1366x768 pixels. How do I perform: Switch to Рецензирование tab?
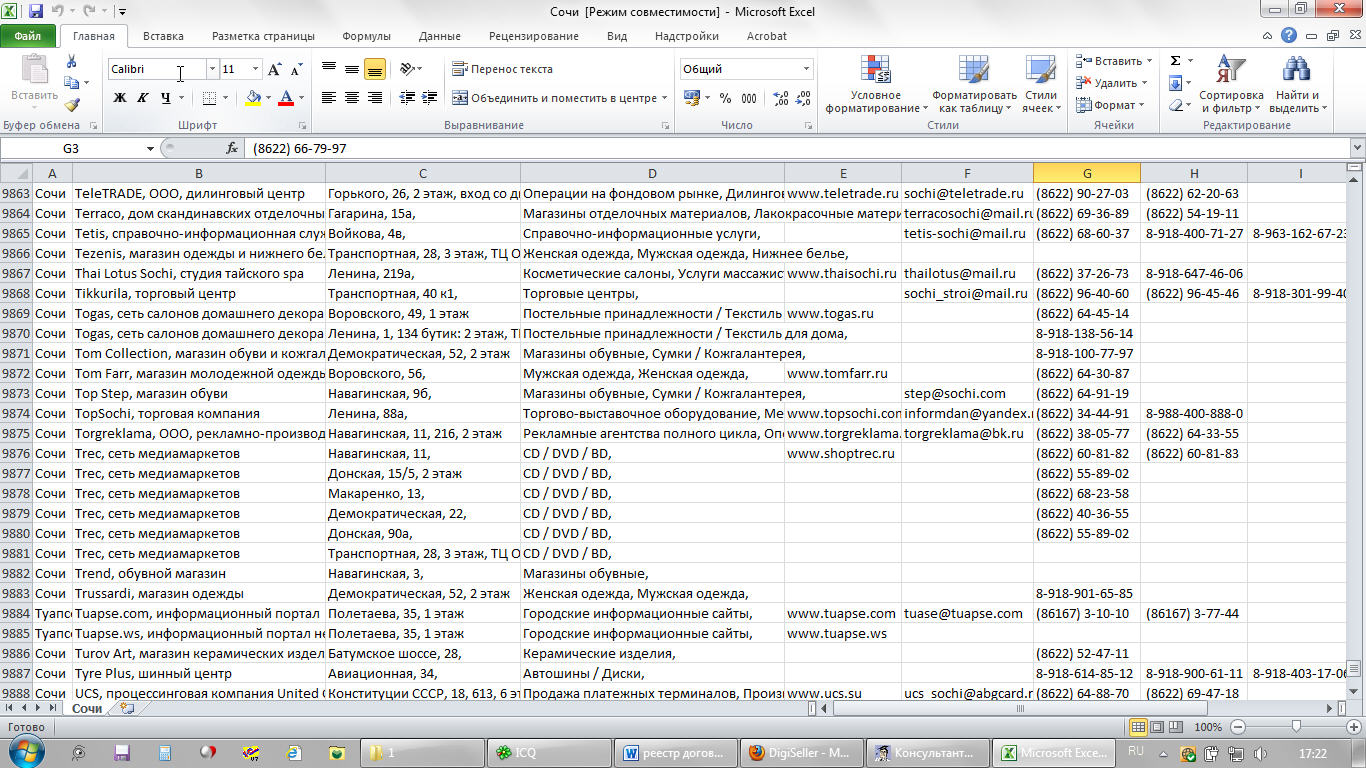(533, 36)
